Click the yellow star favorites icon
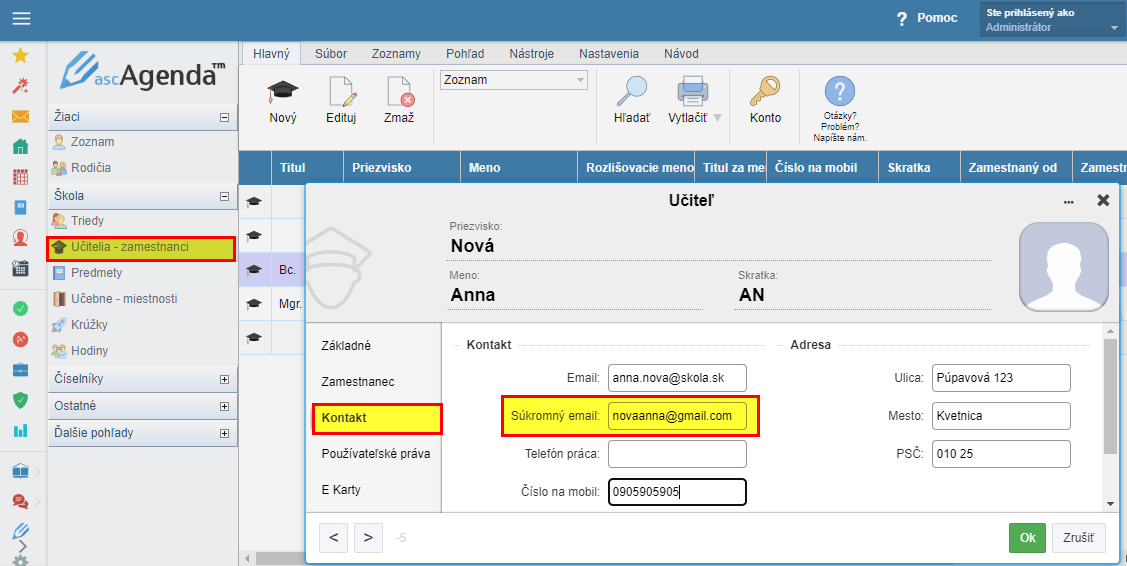This screenshot has height=566, width=1127. tap(20, 56)
